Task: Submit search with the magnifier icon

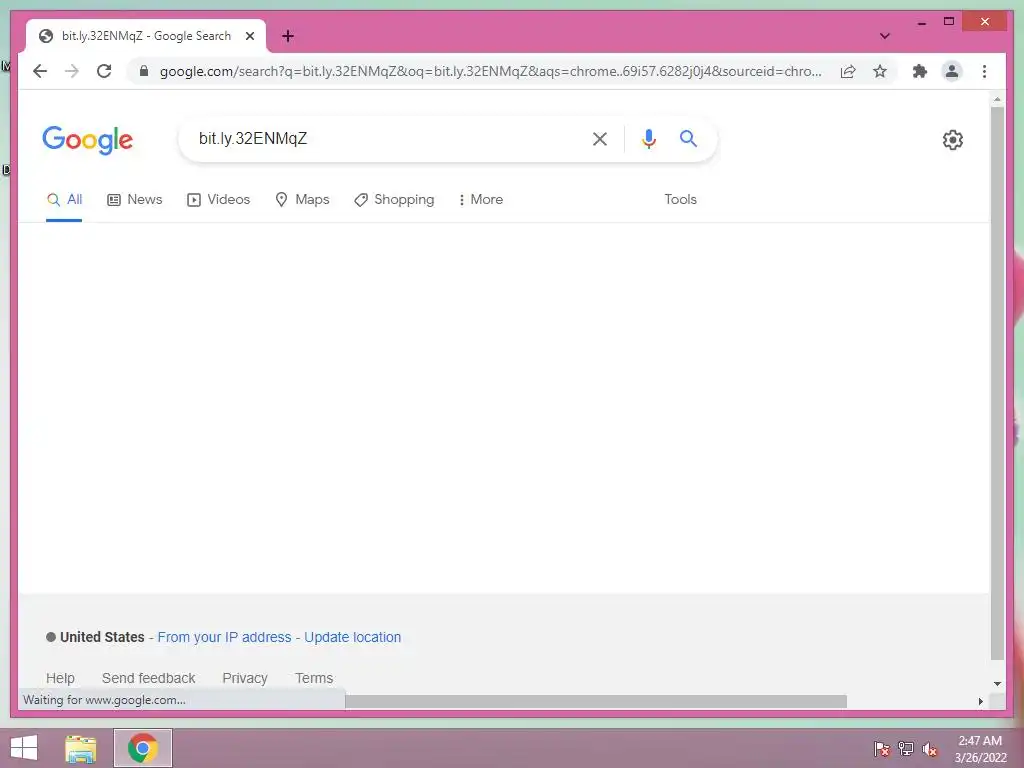Action: coord(688,138)
